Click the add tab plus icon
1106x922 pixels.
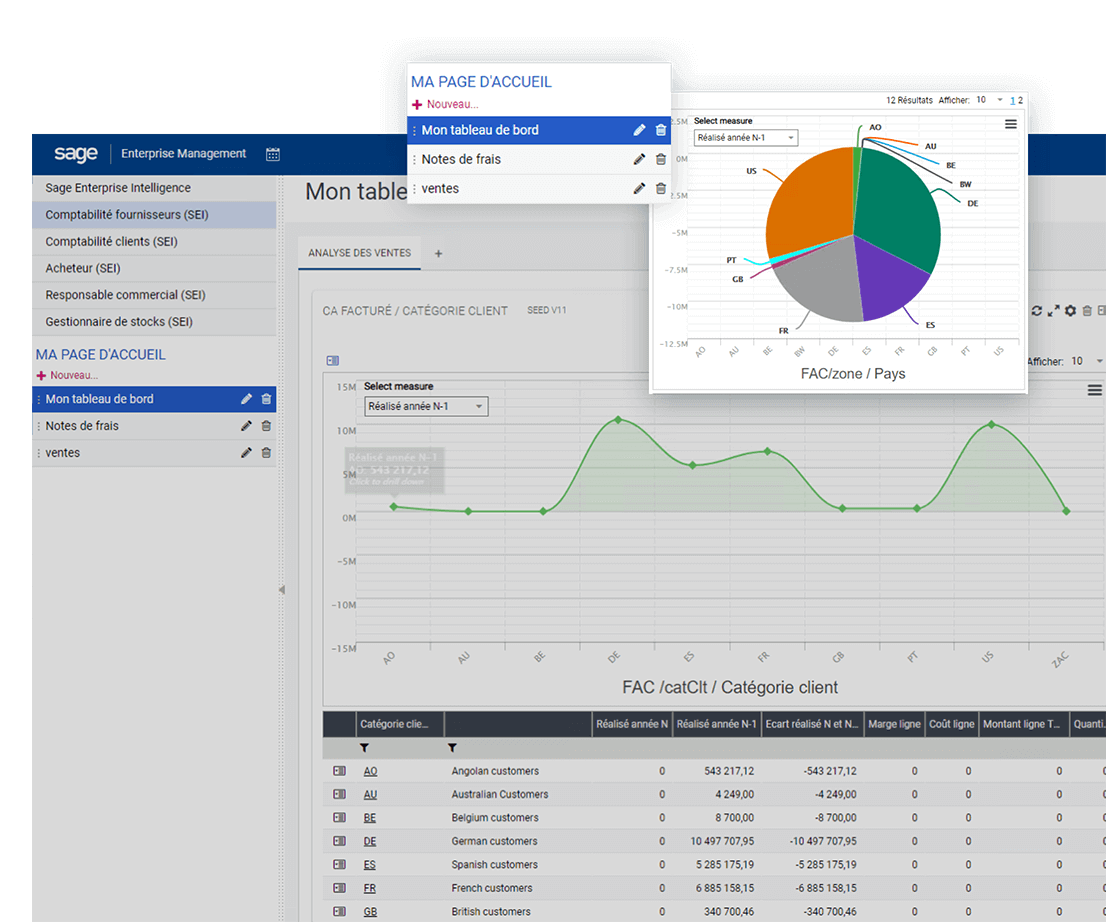(x=438, y=254)
